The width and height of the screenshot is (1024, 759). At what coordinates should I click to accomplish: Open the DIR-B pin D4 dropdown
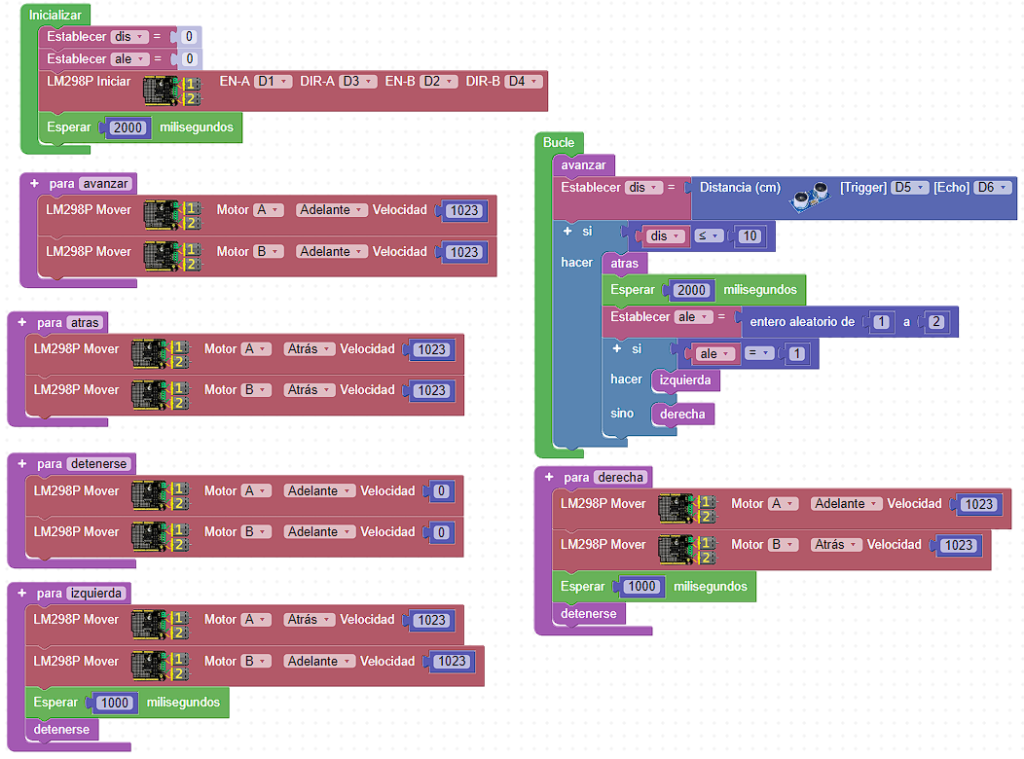click(x=523, y=81)
